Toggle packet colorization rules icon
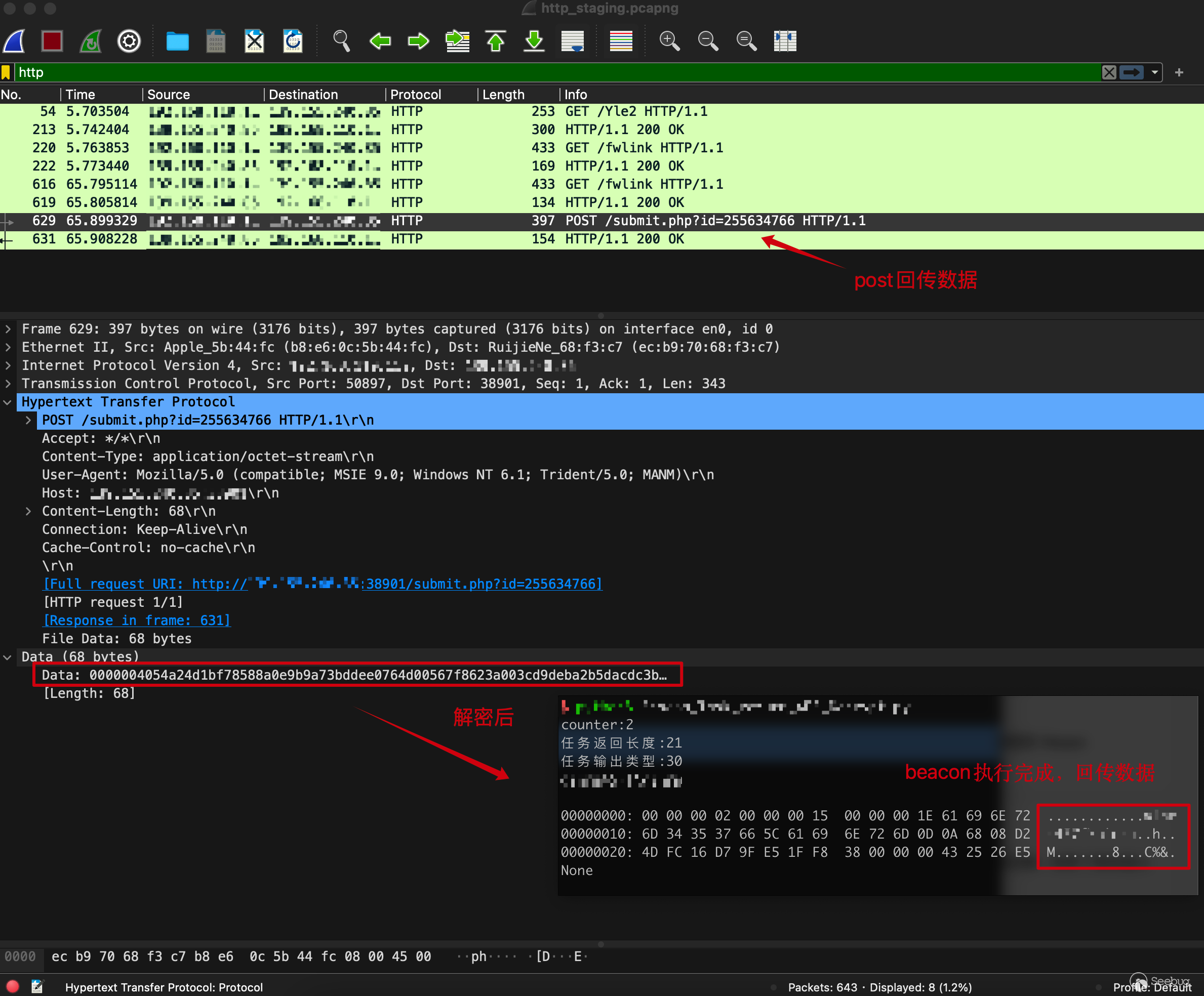This screenshot has height=996, width=1204. click(621, 41)
